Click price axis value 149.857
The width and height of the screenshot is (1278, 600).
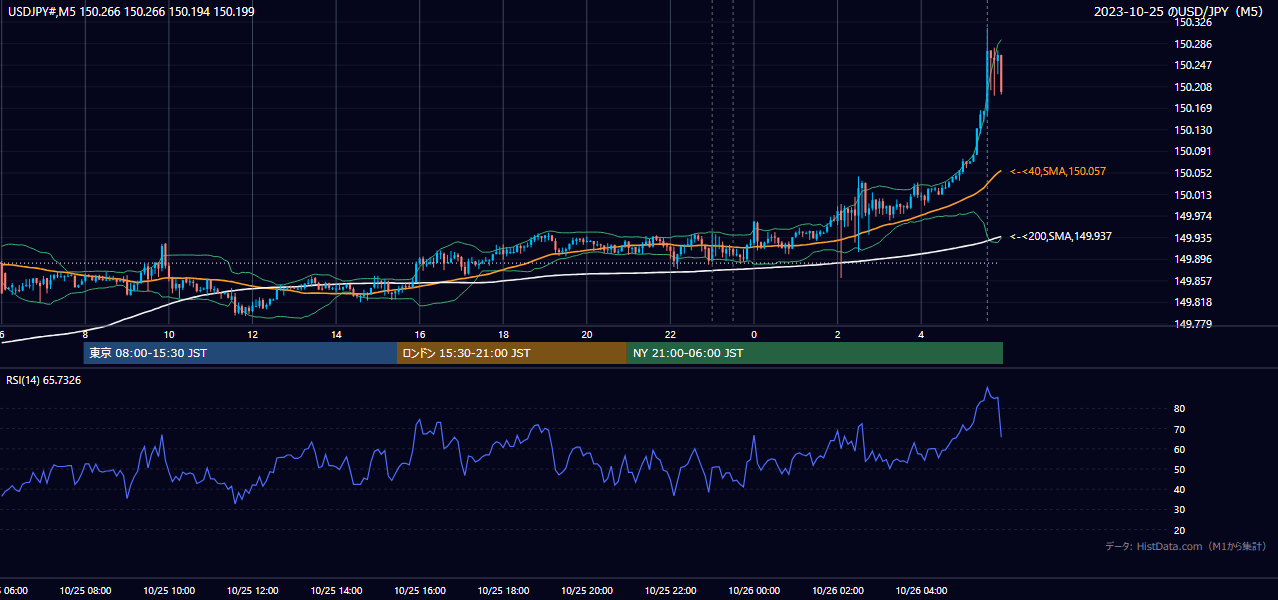1193,281
